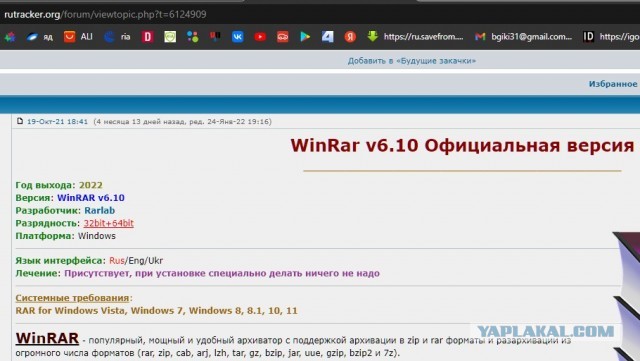Click the 'Rus/Eng/Ukr' language text
This screenshot has width=640, height=361.
tap(136, 261)
